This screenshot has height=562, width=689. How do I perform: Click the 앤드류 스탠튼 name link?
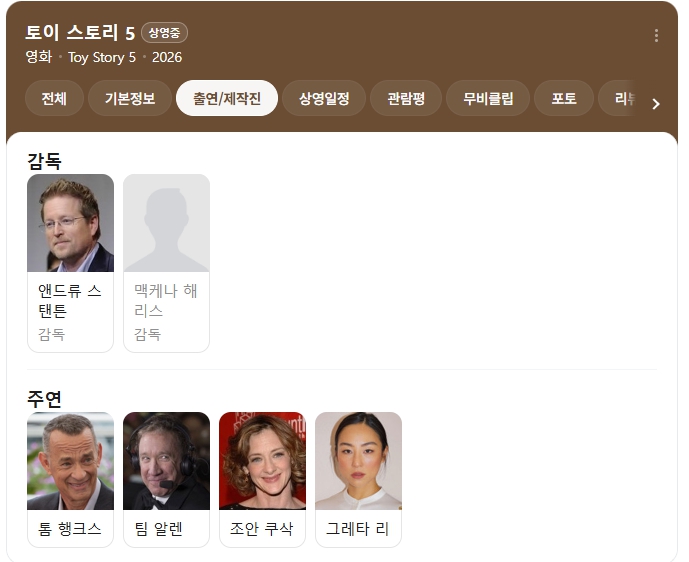[70, 301]
